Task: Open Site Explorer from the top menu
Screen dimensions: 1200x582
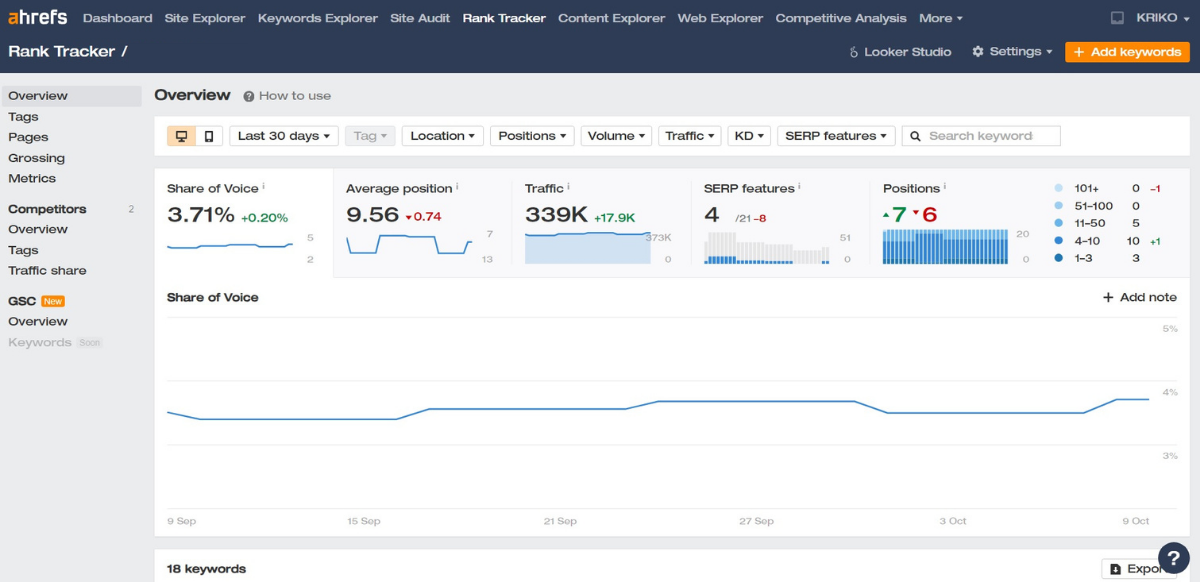Action: [x=205, y=18]
